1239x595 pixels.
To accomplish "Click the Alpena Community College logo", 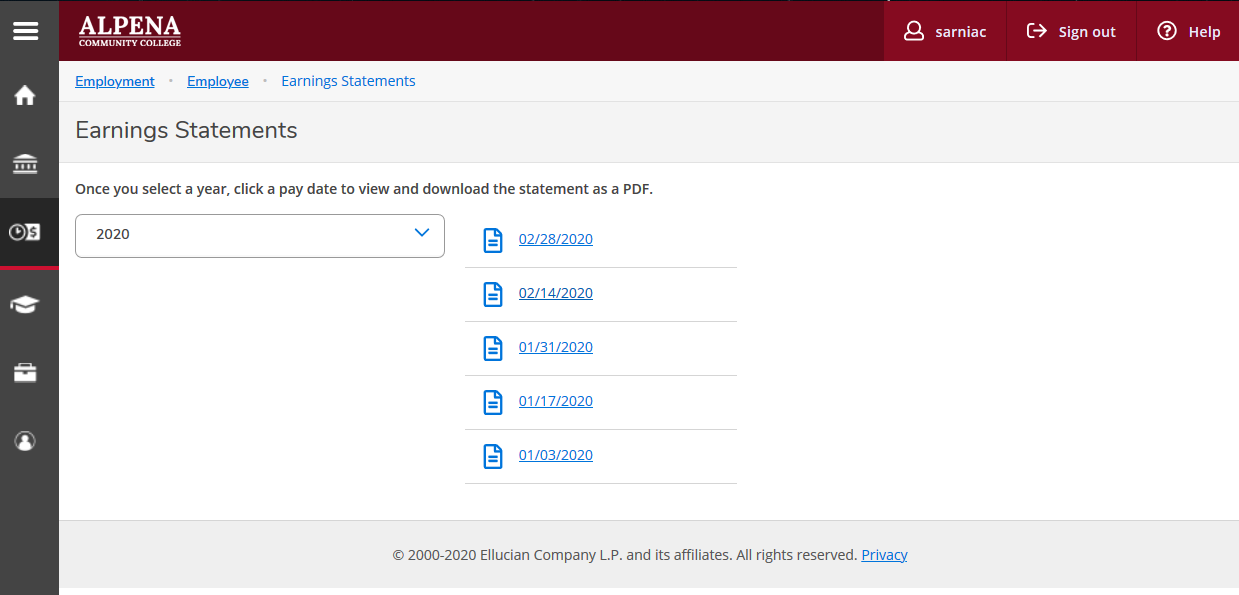I will 130,31.
